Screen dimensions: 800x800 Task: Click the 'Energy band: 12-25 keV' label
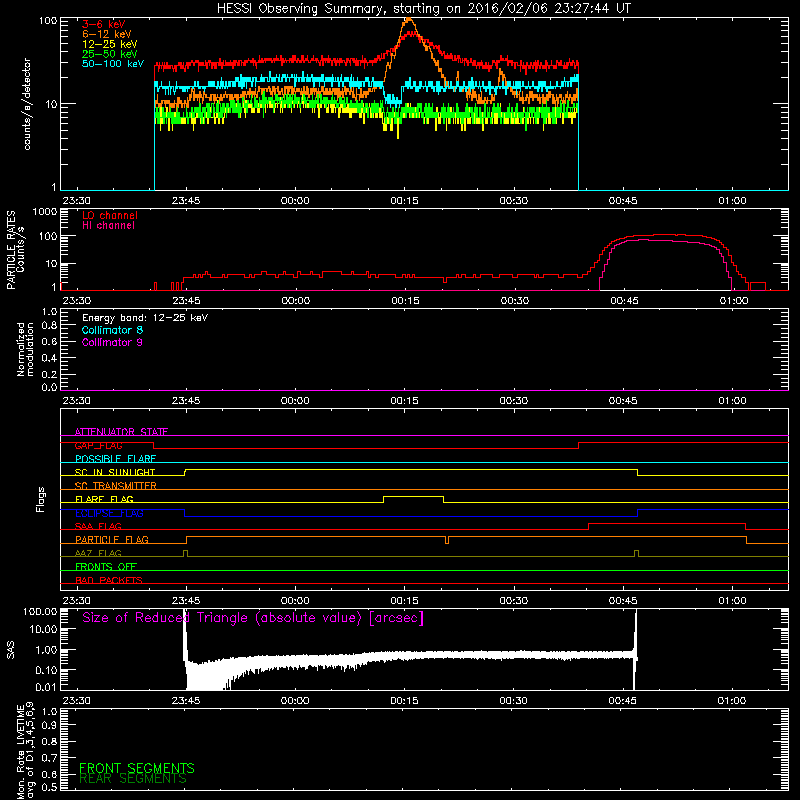[145, 318]
